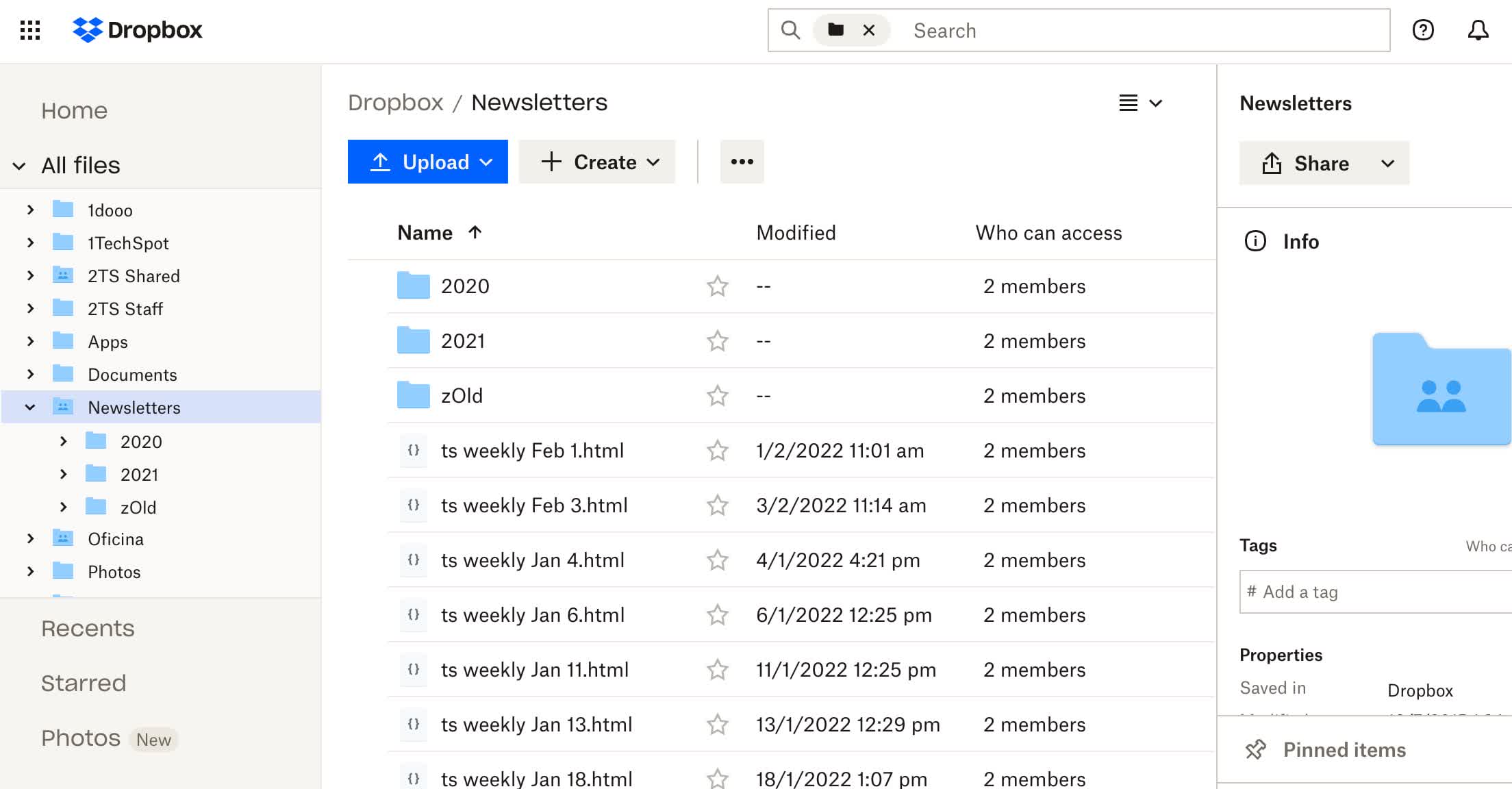This screenshot has height=789, width=1512.
Task: Click the ts weekly Feb 1.html file icon
Action: [x=414, y=451]
